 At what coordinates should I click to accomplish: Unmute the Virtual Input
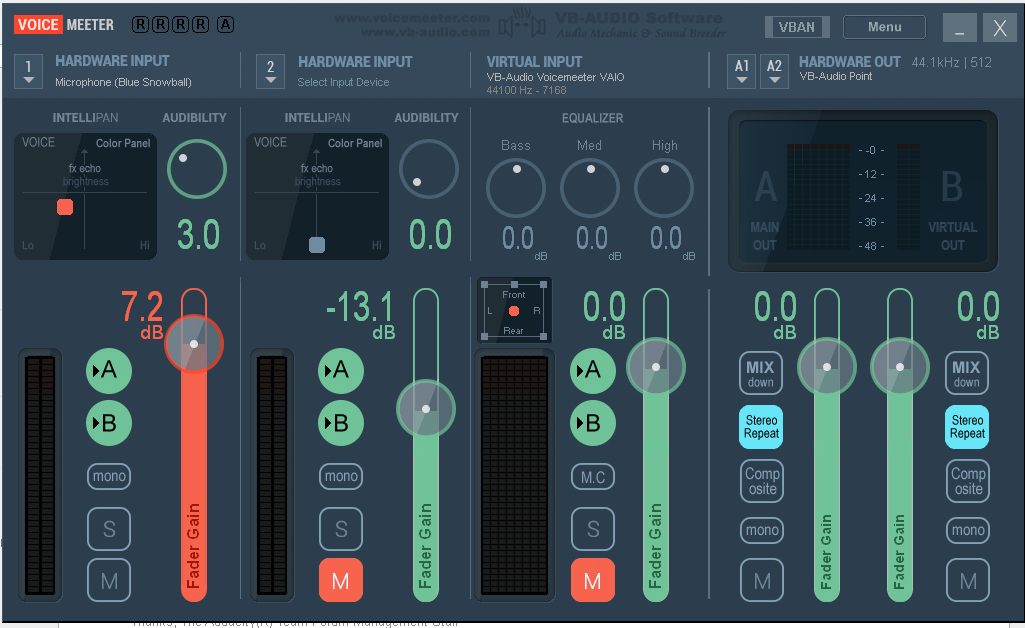(x=592, y=580)
